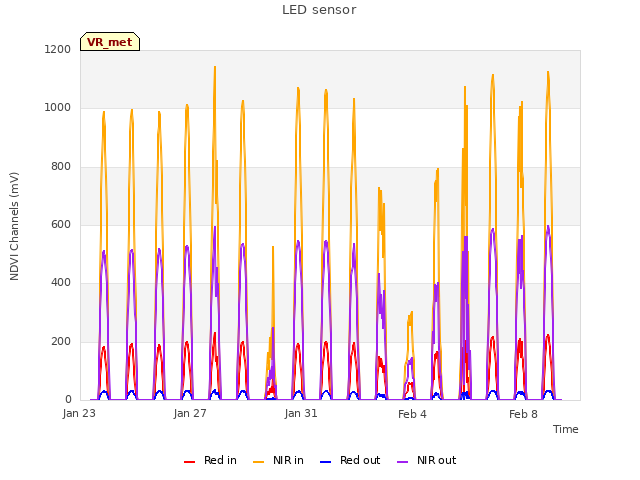Click the orange swatch beside NIR in
This screenshot has width=640, height=480.
pyautogui.click(x=258, y=462)
